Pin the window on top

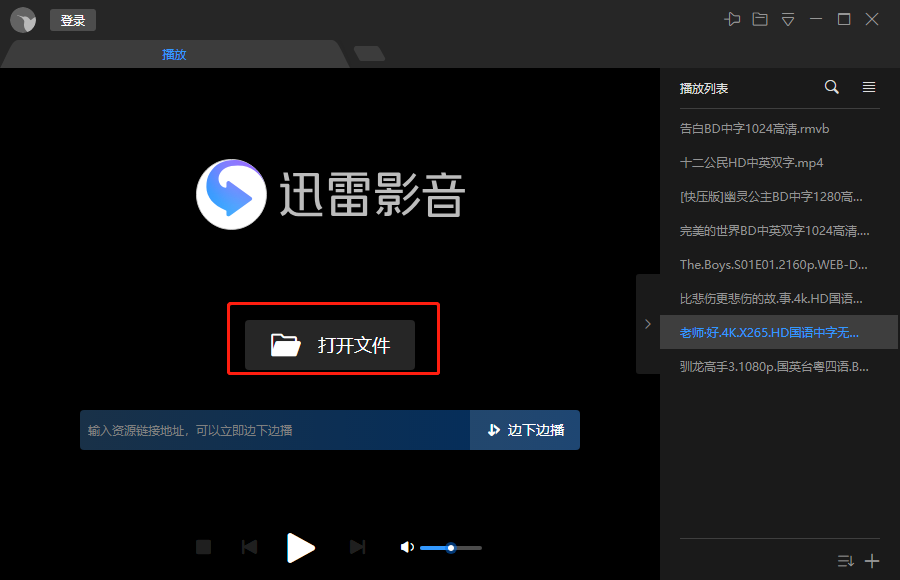pyautogui.click(x=732, y=19)
